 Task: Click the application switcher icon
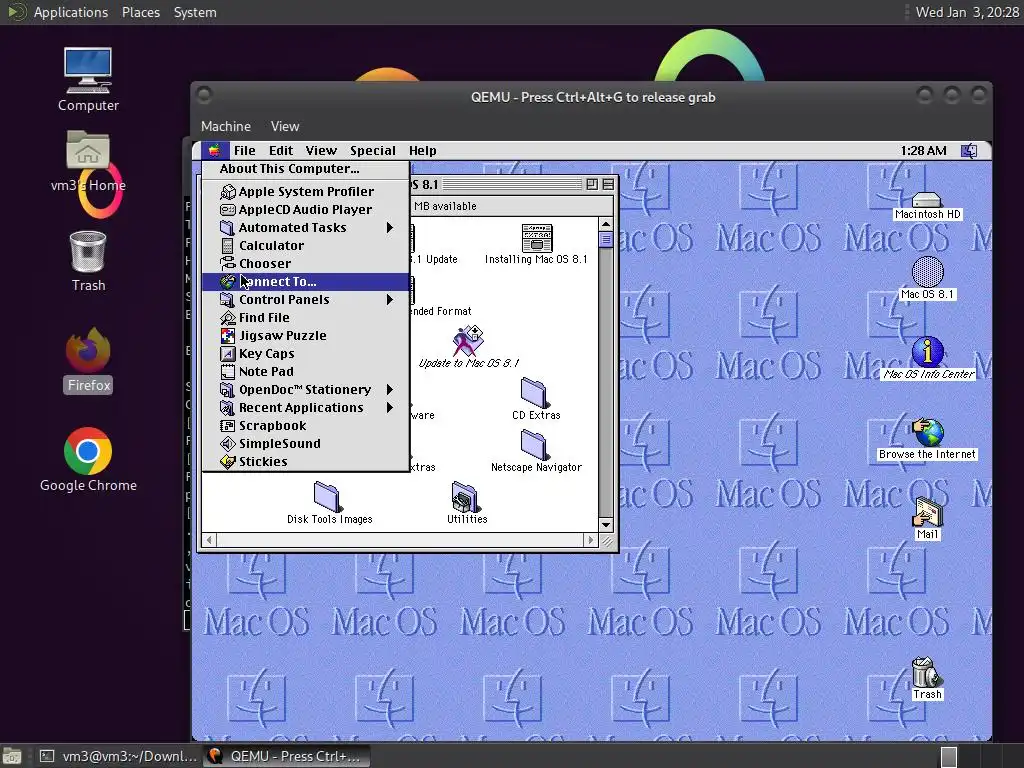point(969,151)
